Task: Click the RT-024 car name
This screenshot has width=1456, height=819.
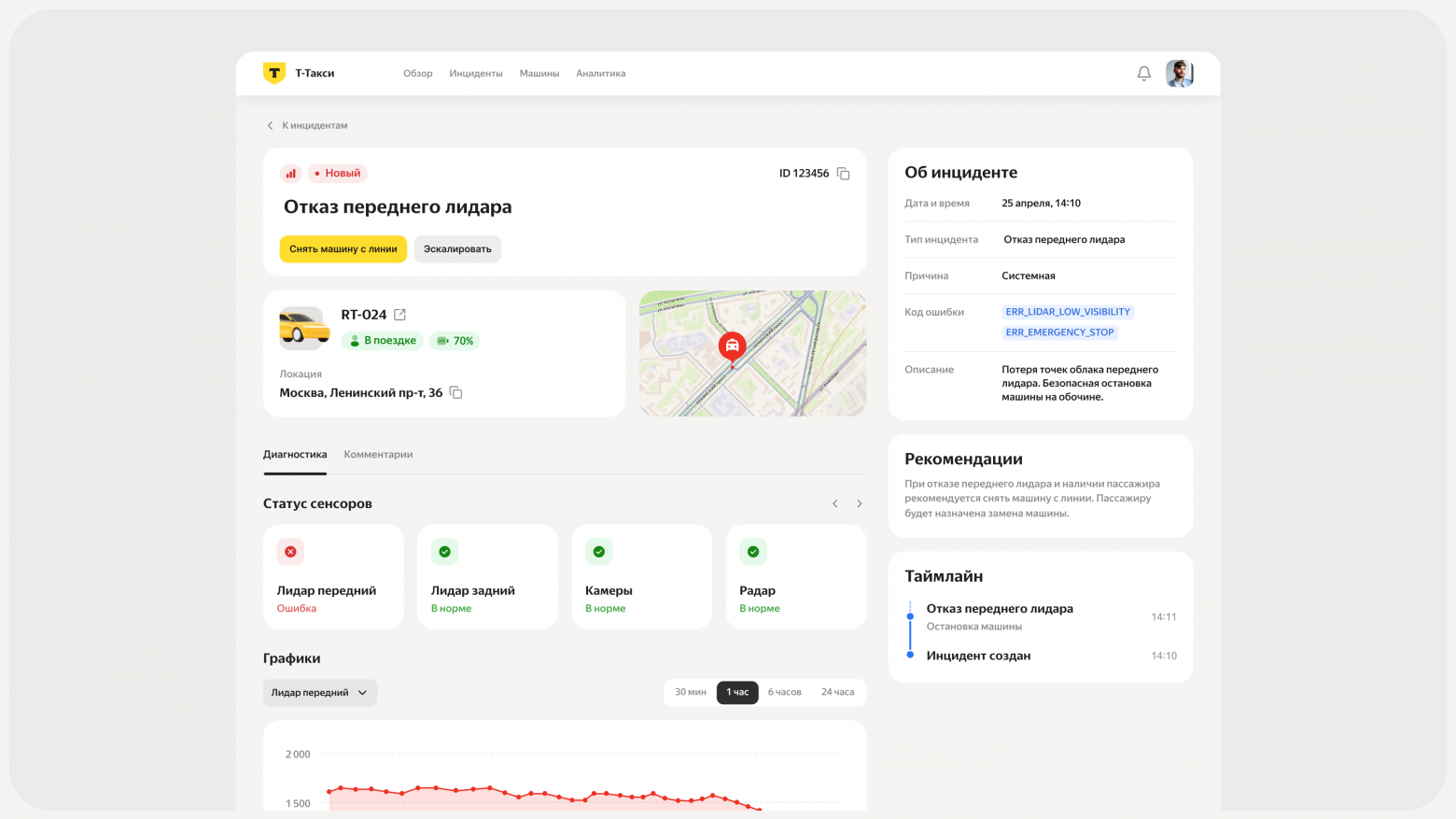Action: [364, 315]
